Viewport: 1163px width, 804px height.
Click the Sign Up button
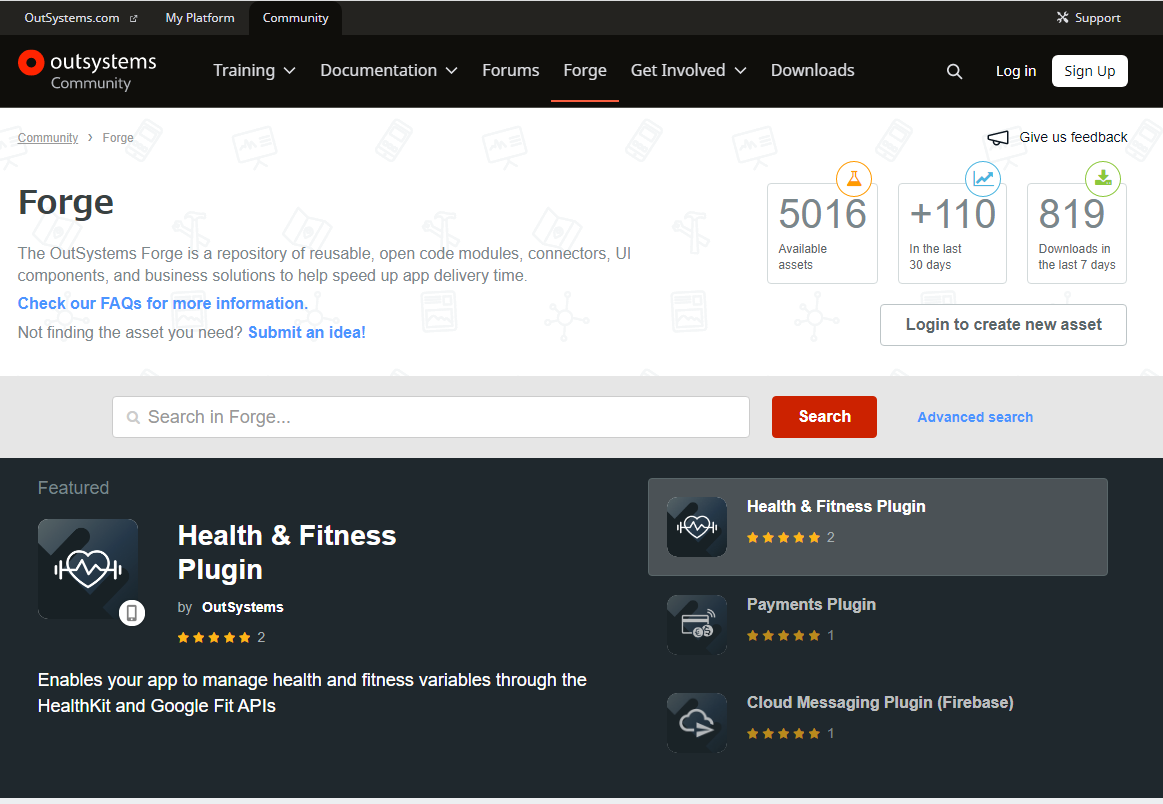1089,71
